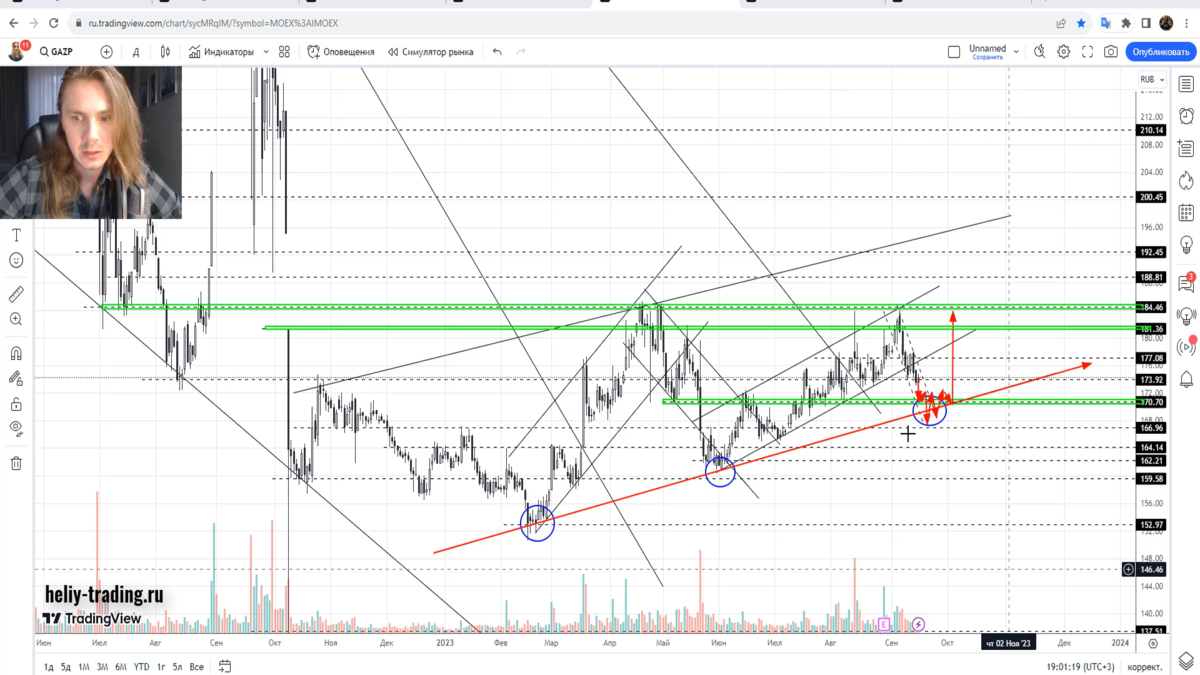Open the hotlists flame icon
This screenshot has width=1200, height=675.
[1186, 181]
